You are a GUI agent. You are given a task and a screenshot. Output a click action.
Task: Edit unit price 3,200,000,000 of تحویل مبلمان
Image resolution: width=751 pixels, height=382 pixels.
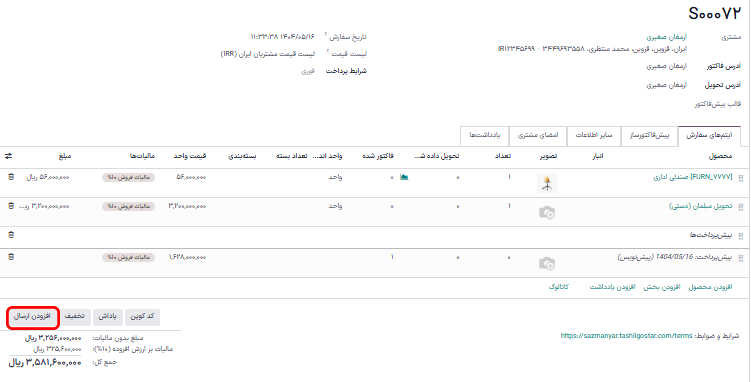tap(187, 206)
